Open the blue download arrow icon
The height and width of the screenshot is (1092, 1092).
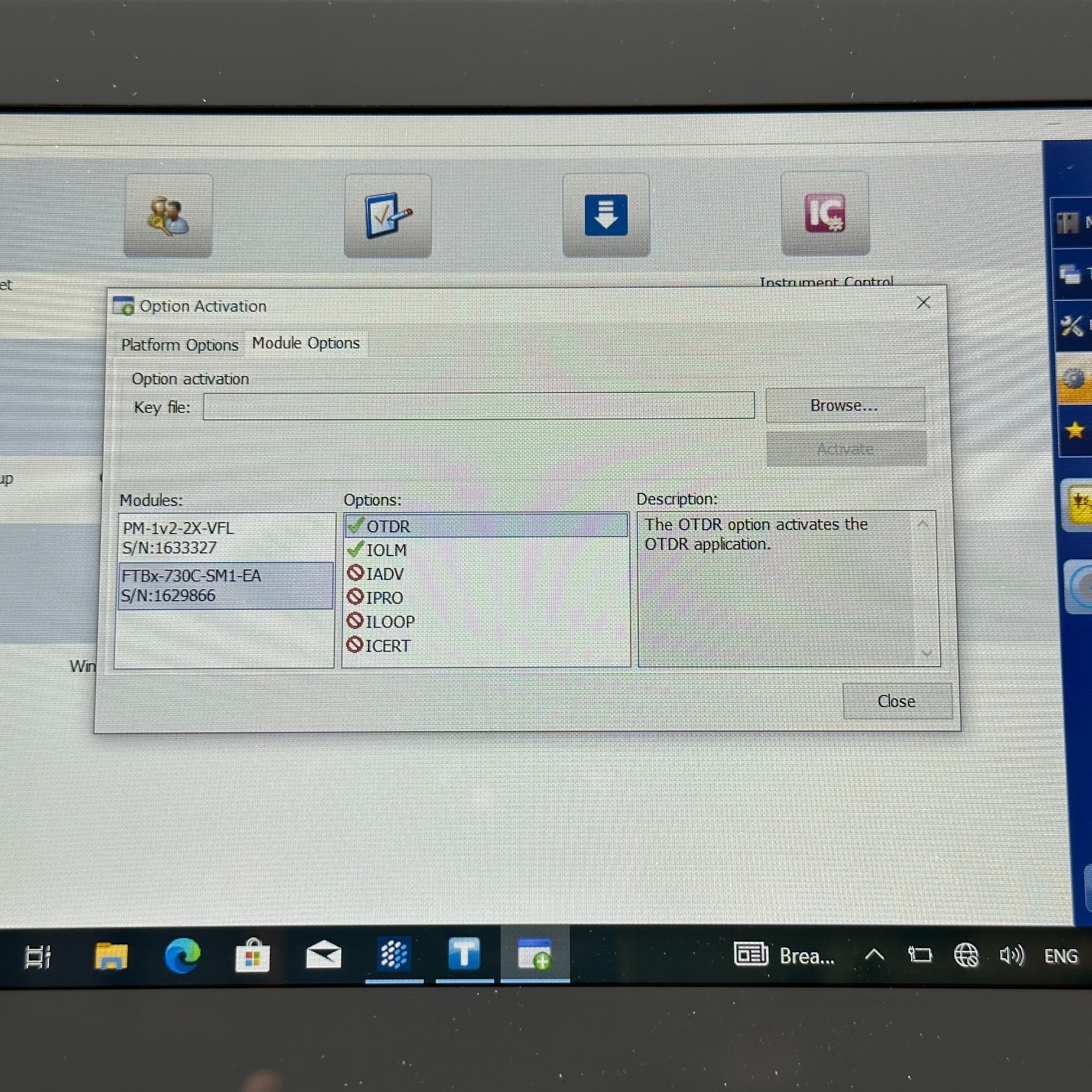pos(606,215)
